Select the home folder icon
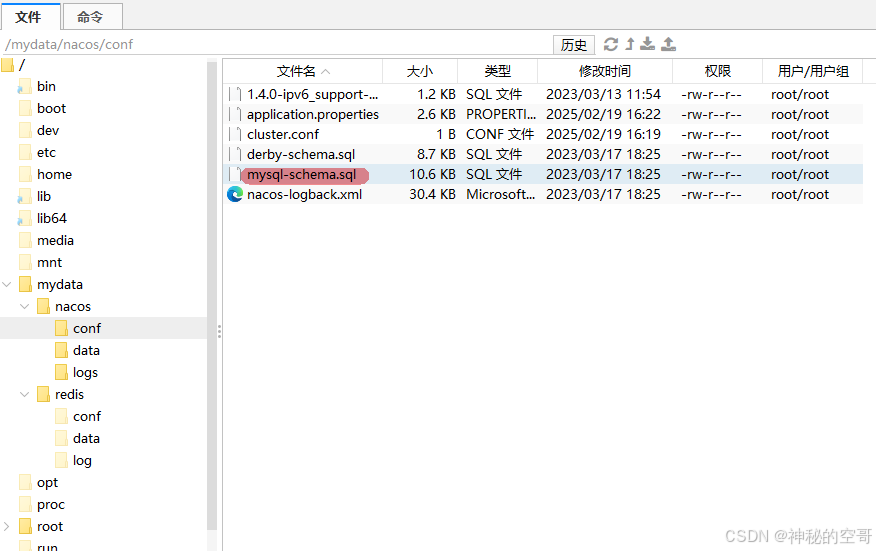 (25, 174)
